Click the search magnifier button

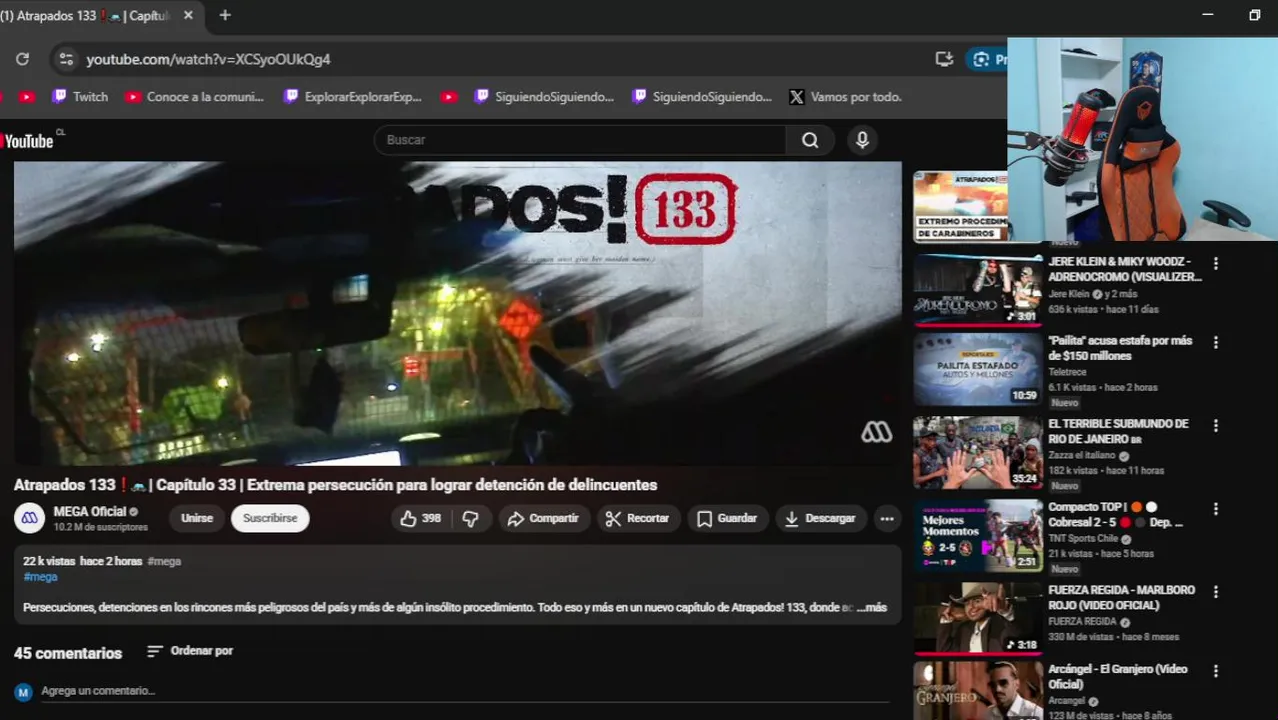[810, 140]
